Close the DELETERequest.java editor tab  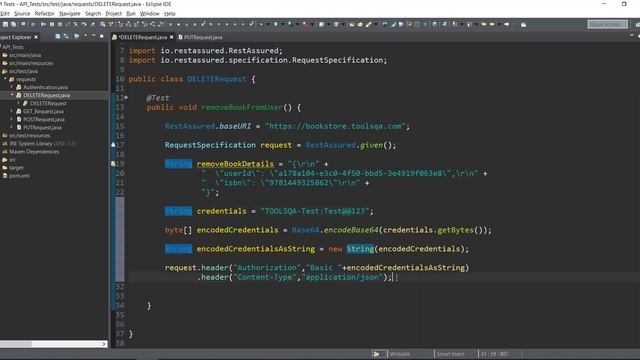pyautogui.click(x=171, y=37)
